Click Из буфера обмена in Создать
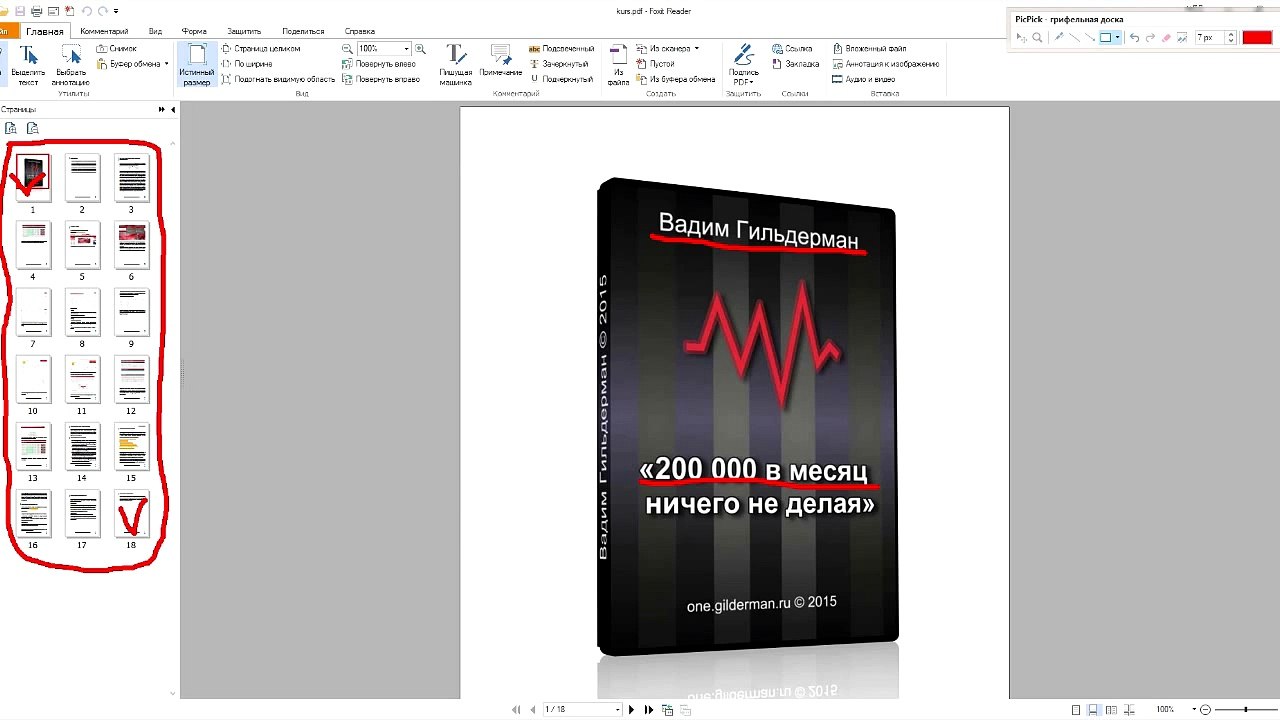This screenshot has height=720, width=1280. tap(676, 79)
